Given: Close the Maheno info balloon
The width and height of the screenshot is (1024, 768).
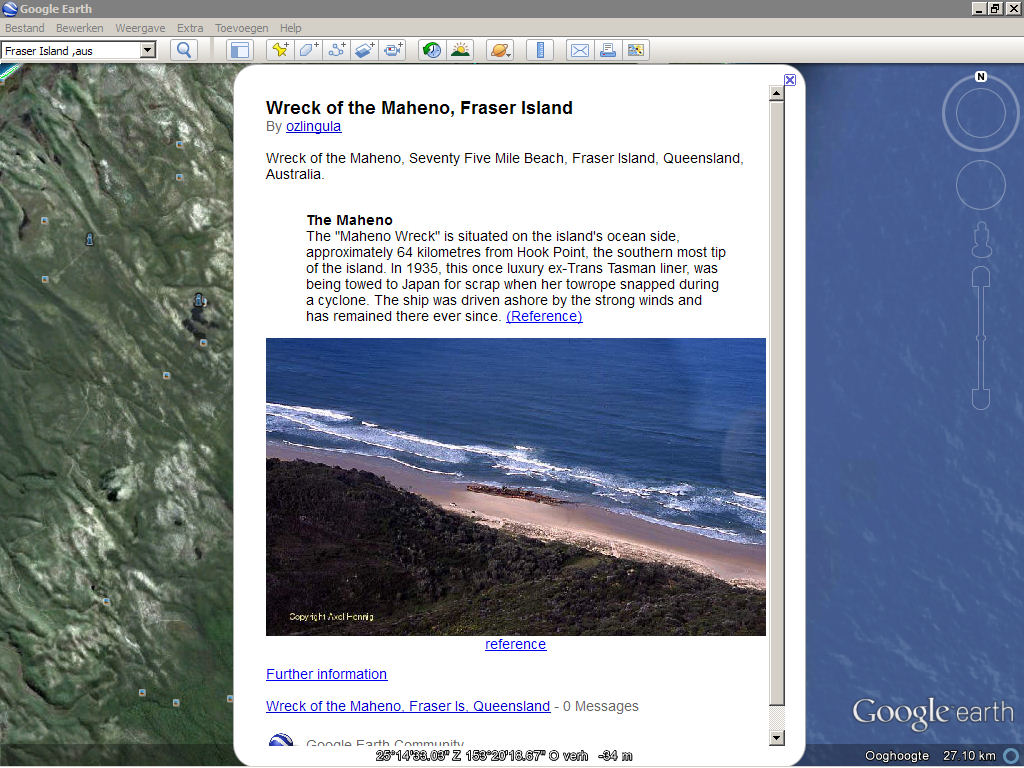Looking at the screenshot, I should pyautogui.click(x=790, y=80).
